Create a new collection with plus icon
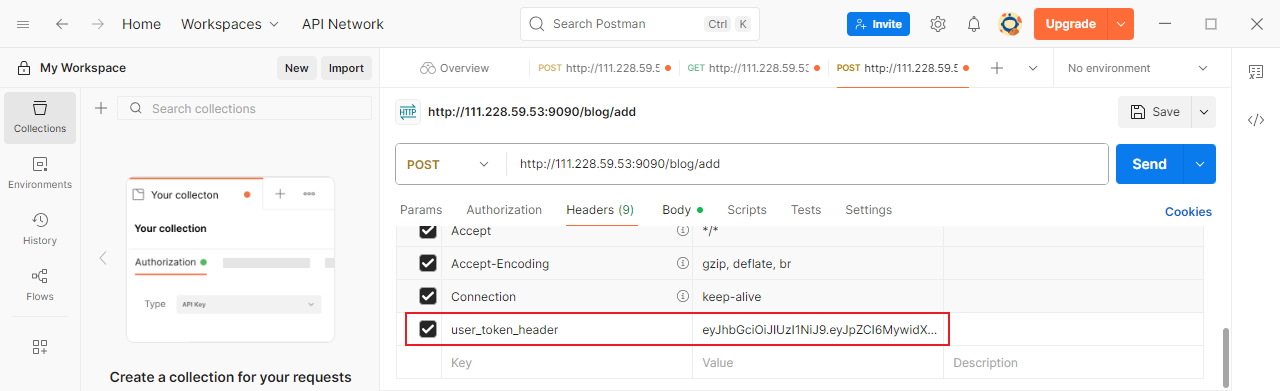1280x391 pixels. (x=101, y=108)
